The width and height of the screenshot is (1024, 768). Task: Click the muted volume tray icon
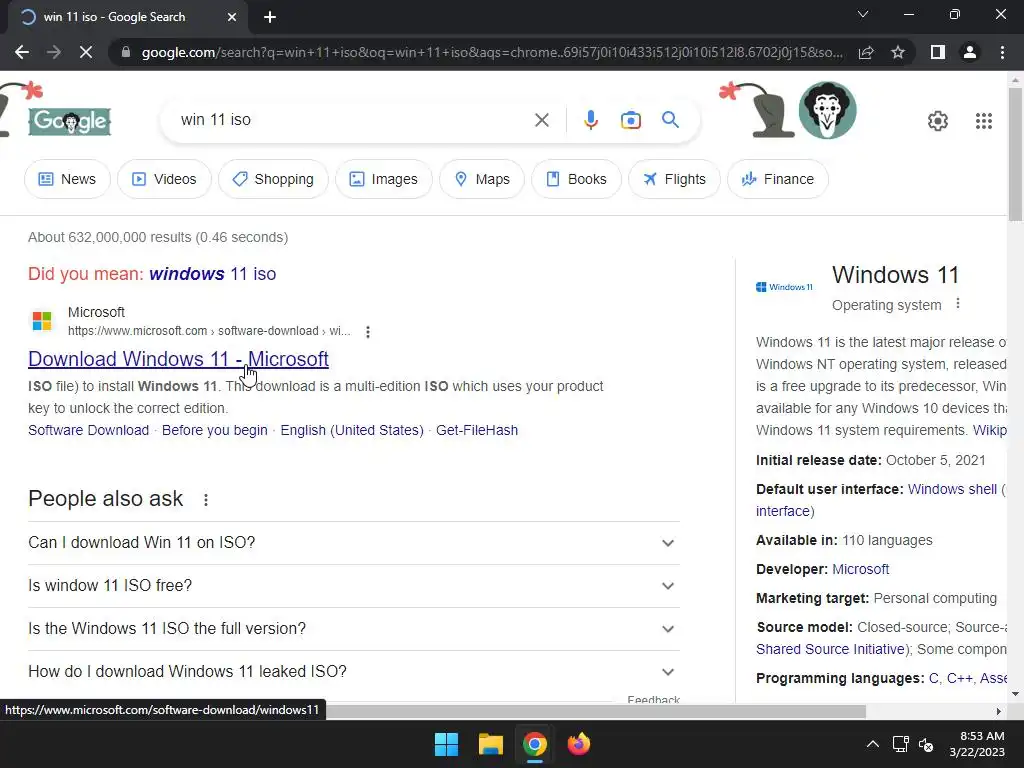pyautogui.click(x=926, y=744)
